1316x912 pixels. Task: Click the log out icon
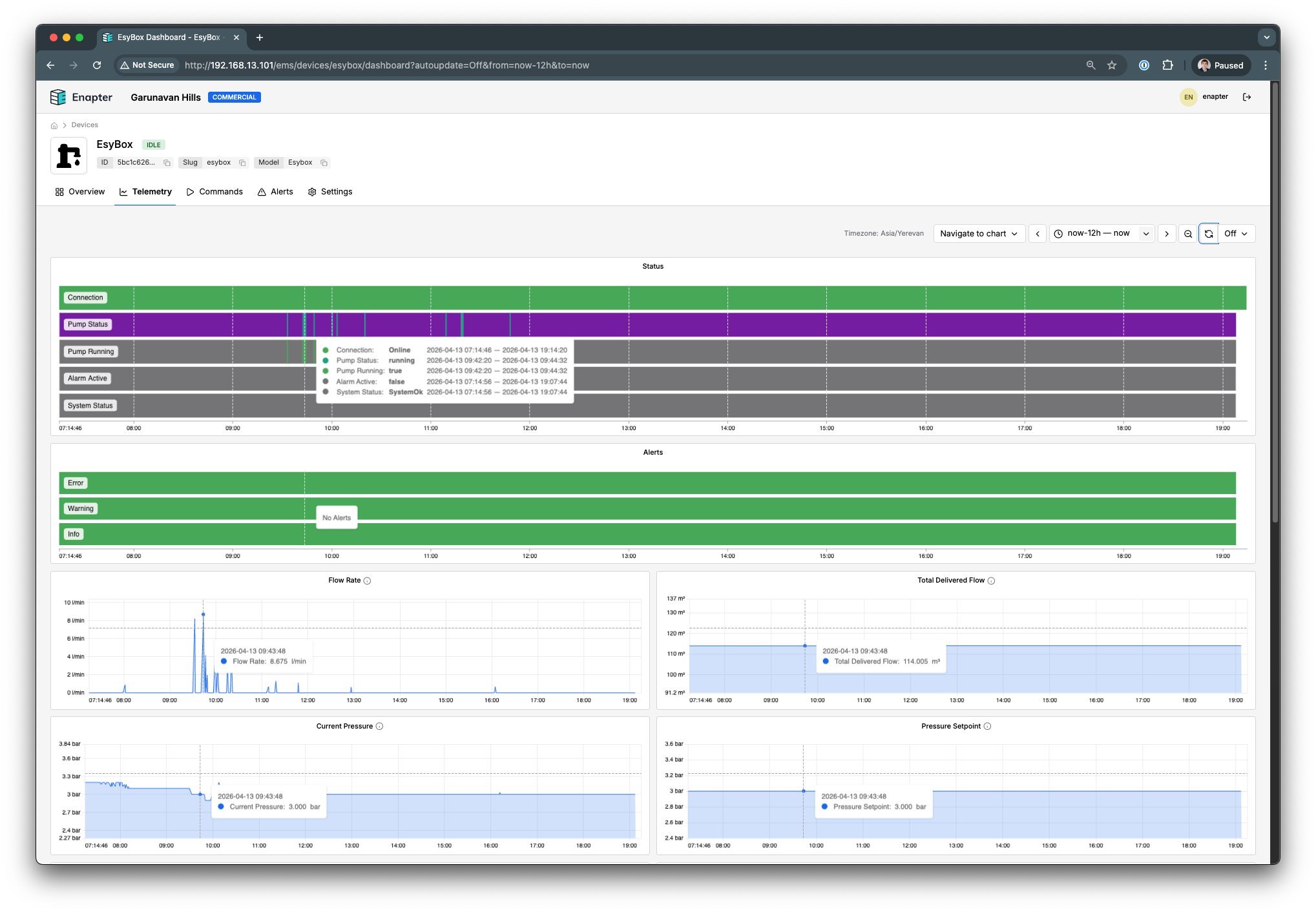[1247, 97]
